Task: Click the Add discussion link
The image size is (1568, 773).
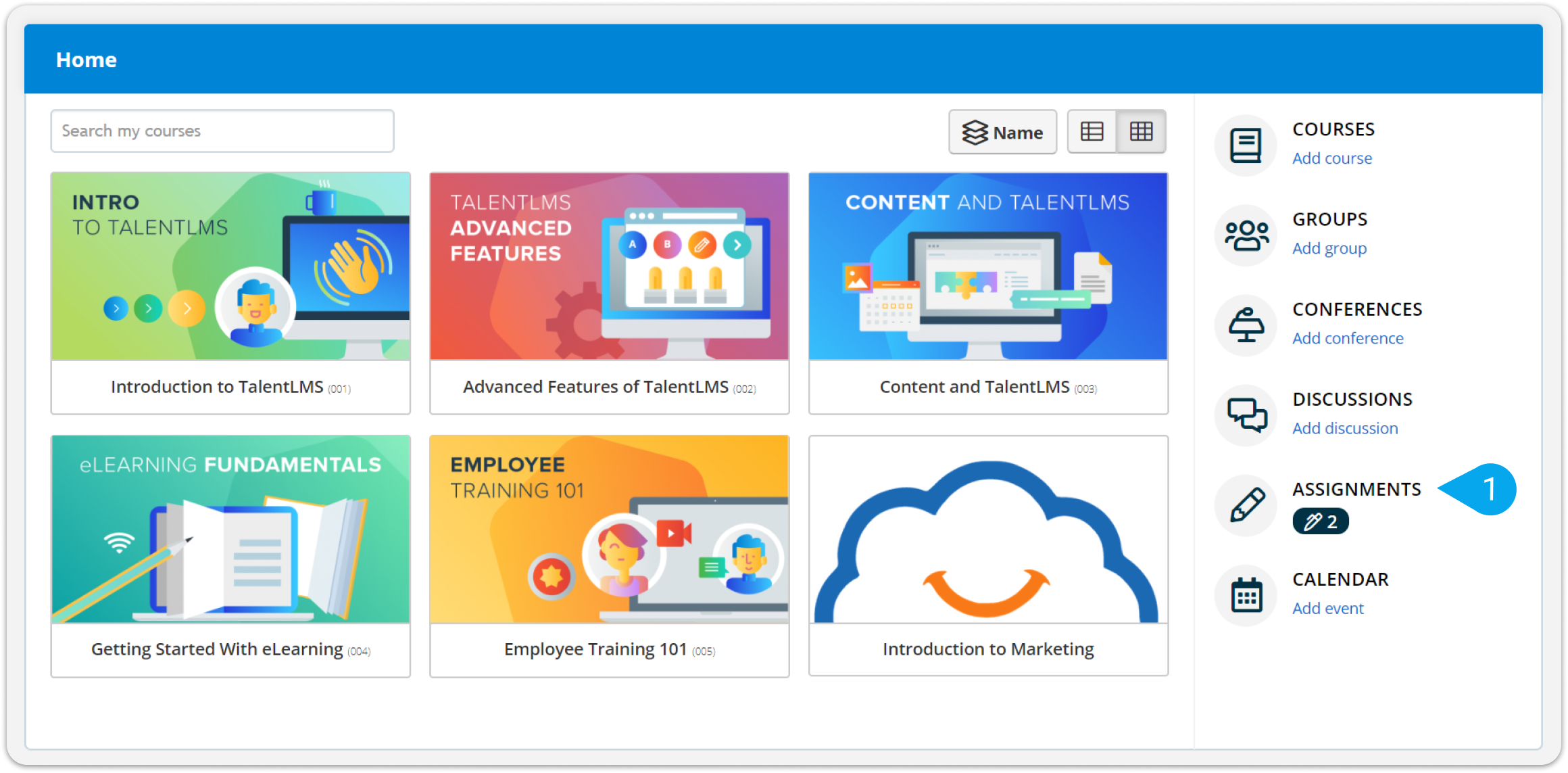Action: coord(1344,428)
